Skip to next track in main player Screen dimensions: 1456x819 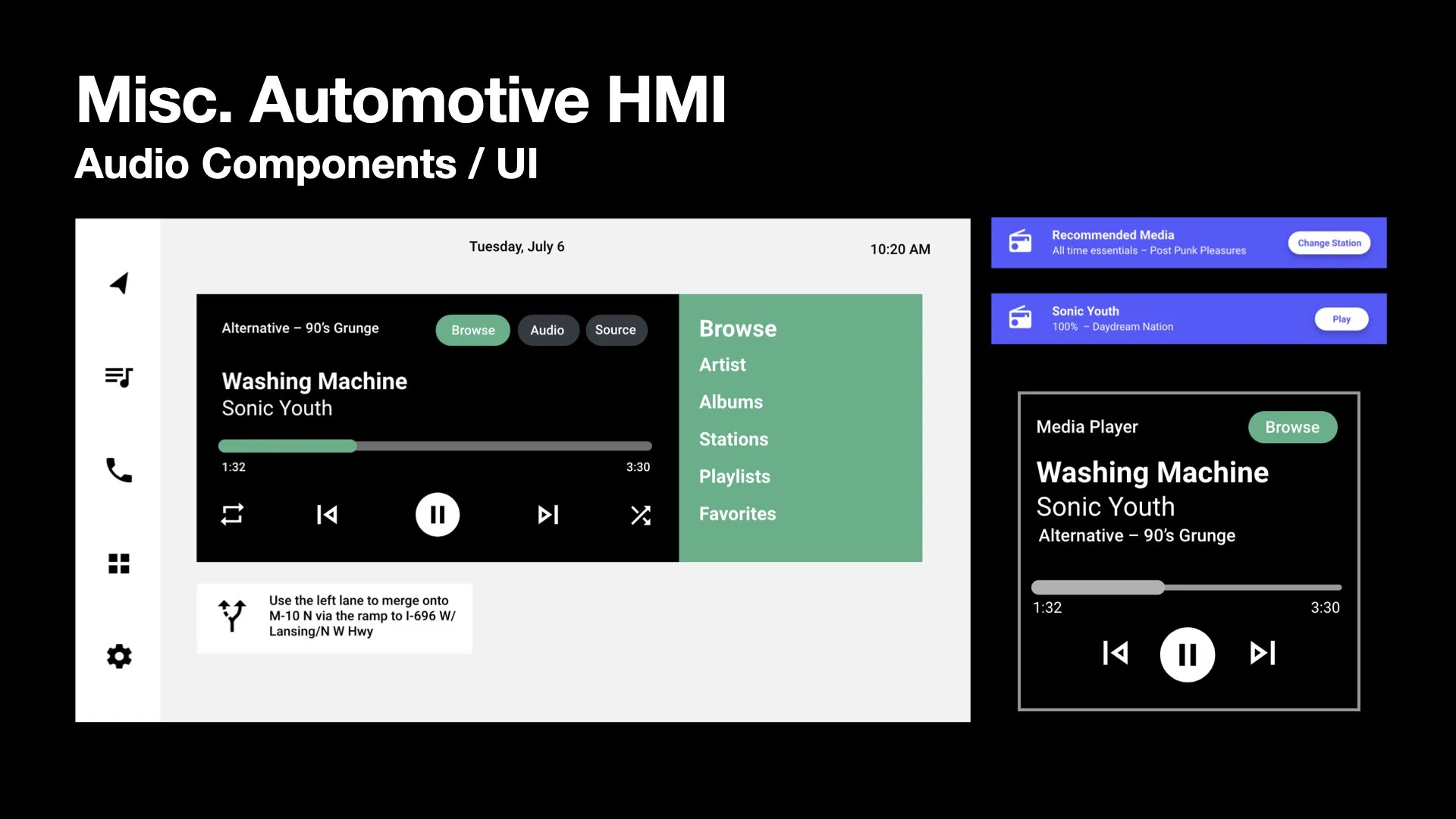tap(548, 515)
